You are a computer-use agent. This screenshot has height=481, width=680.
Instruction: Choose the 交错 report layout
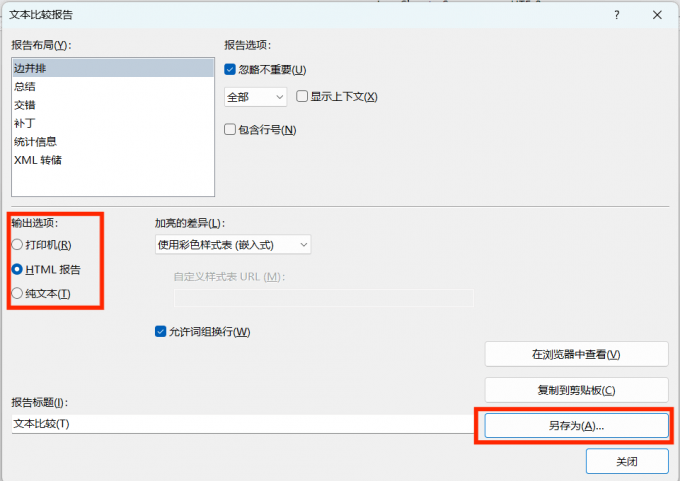click(113, 105)
